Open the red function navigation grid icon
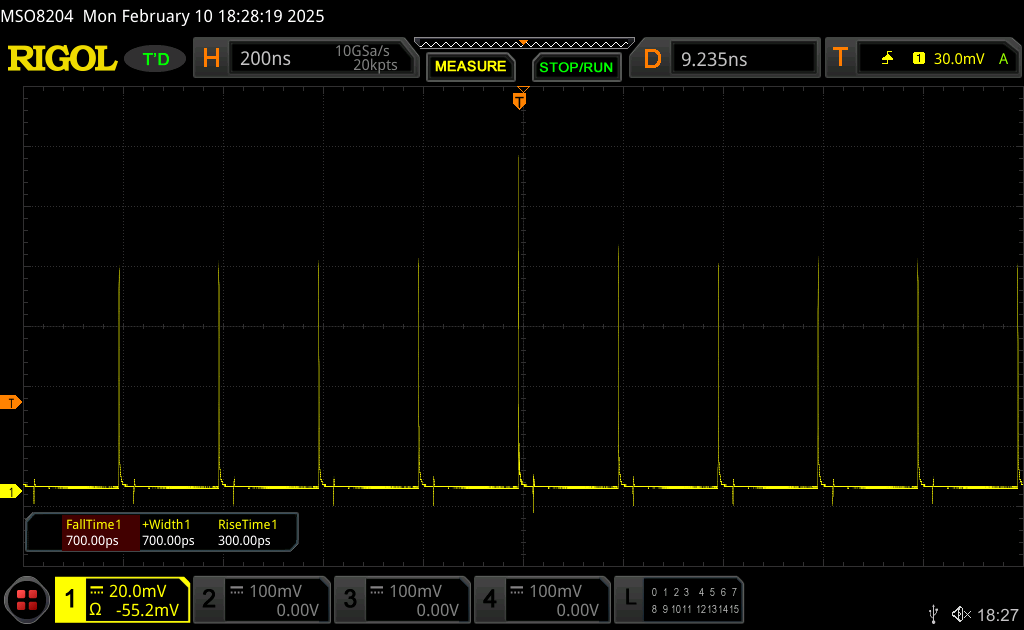 pos(27,600)
